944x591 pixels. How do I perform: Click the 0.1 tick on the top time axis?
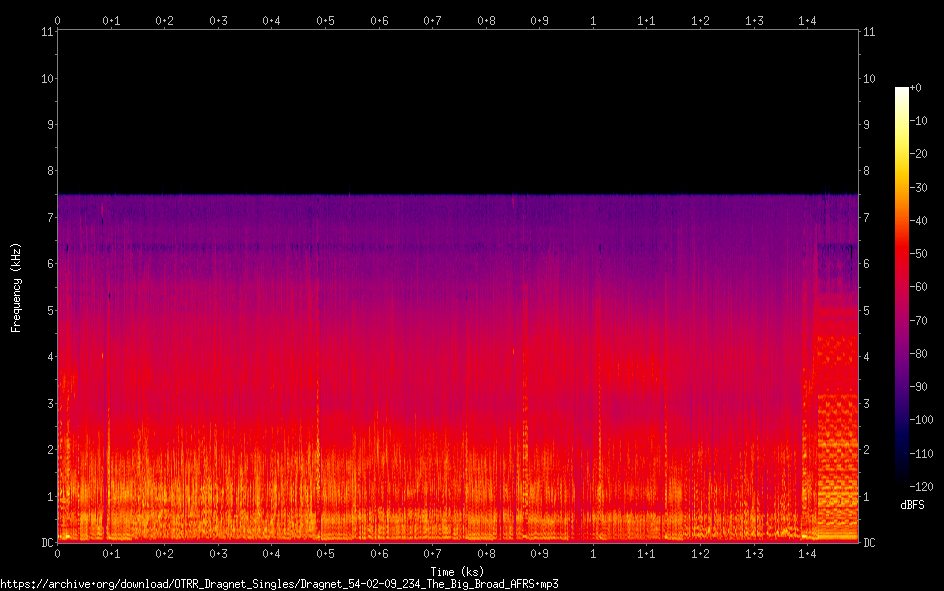(111, 20)
